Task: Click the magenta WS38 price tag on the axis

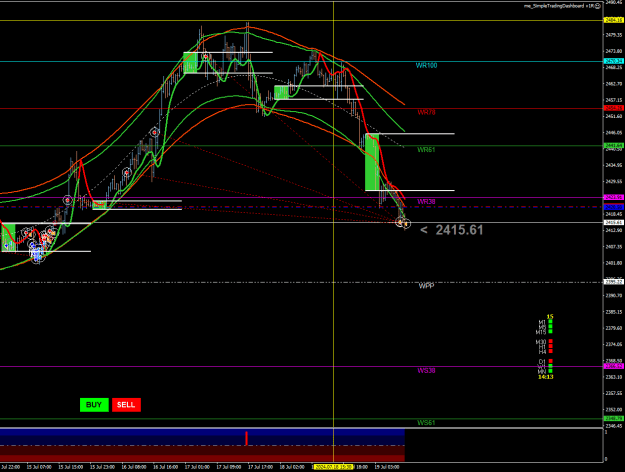Action: point(614,366)
